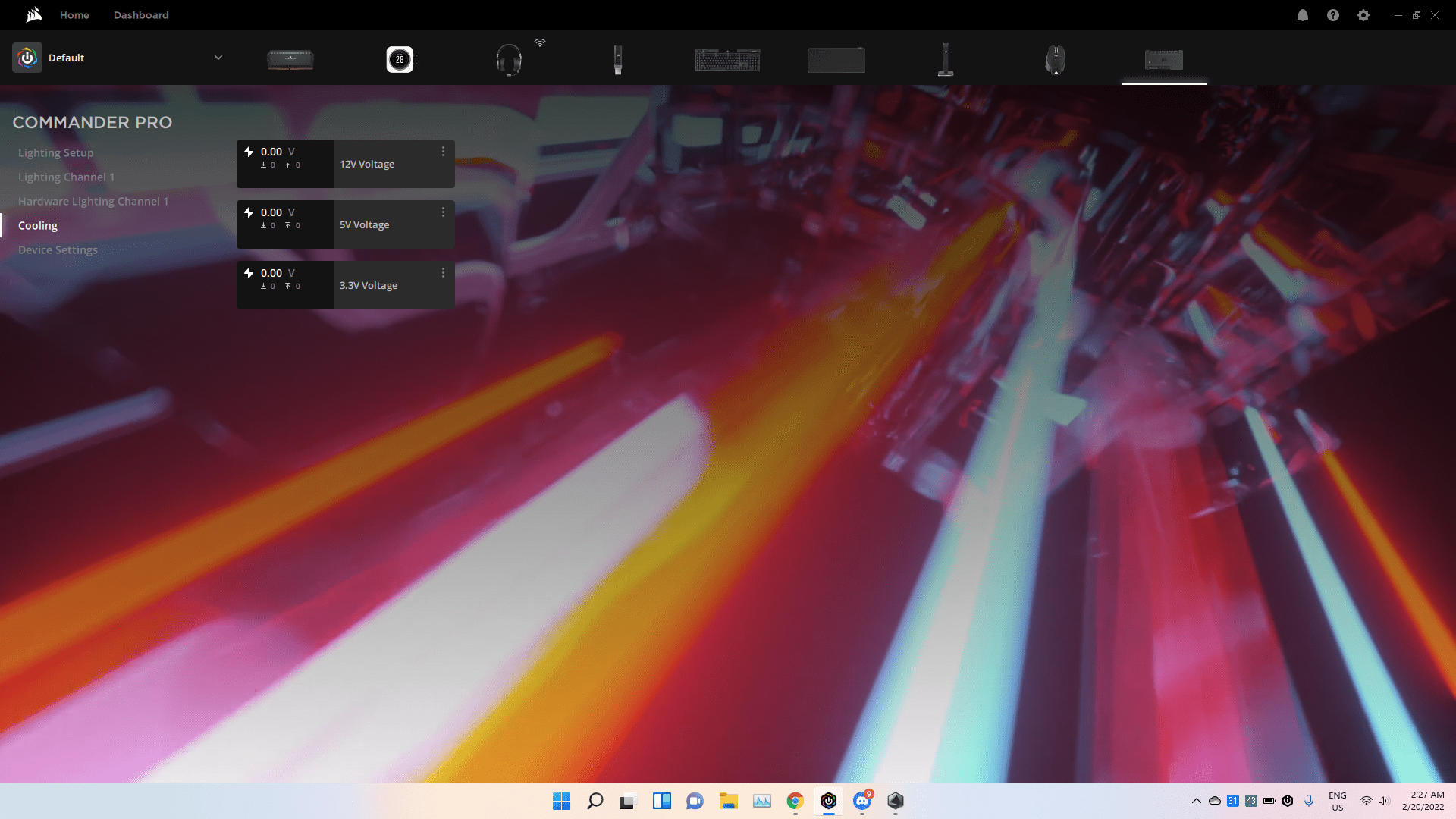Open notifications bell icon
Screen dimensions: 1456x819
click(1303, 15)
